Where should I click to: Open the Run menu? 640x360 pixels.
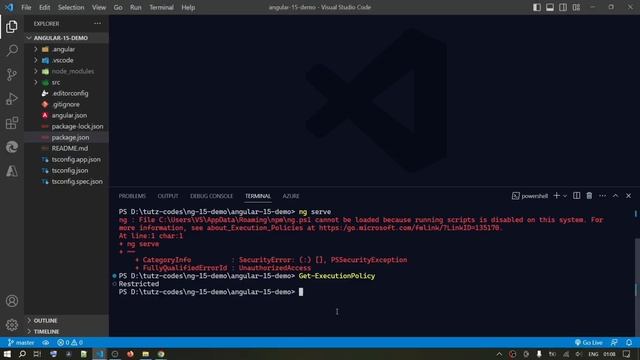click(x=136, y=7)
